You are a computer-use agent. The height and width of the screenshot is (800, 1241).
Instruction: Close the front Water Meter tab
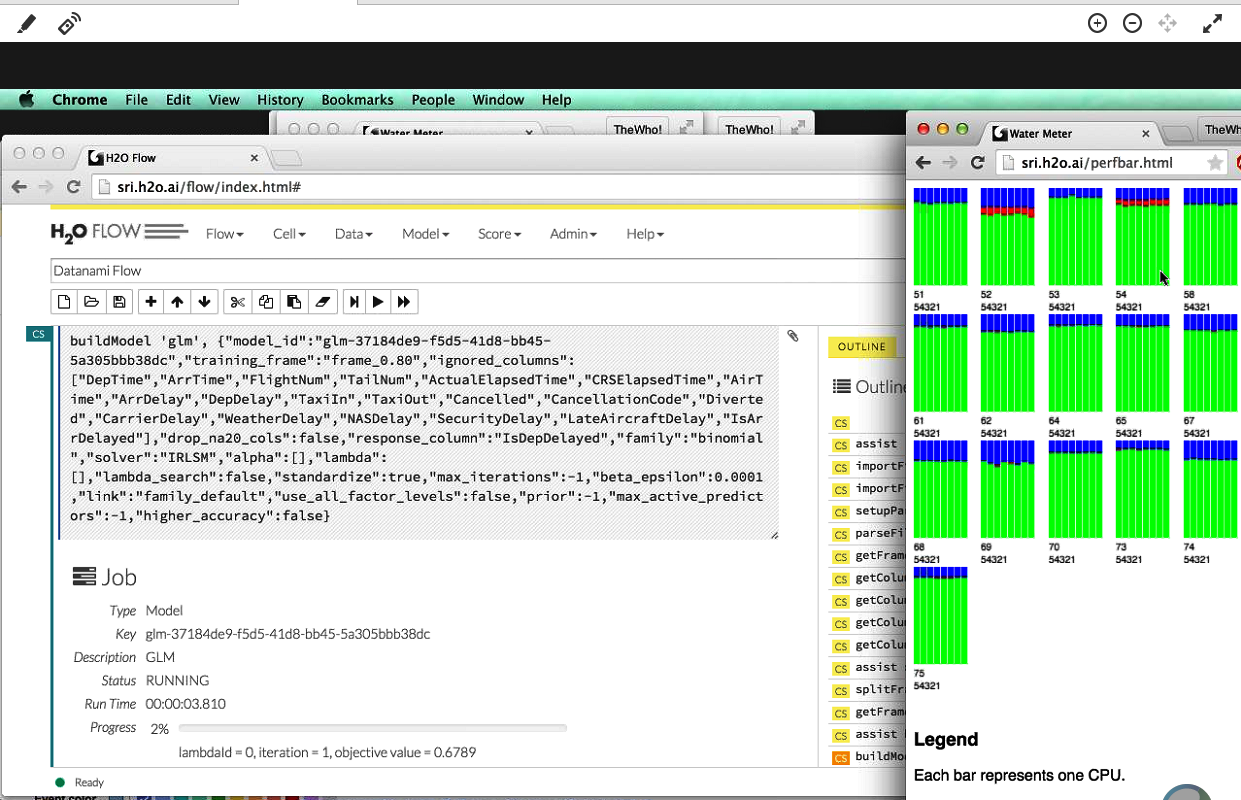[x=1146, y=133]
